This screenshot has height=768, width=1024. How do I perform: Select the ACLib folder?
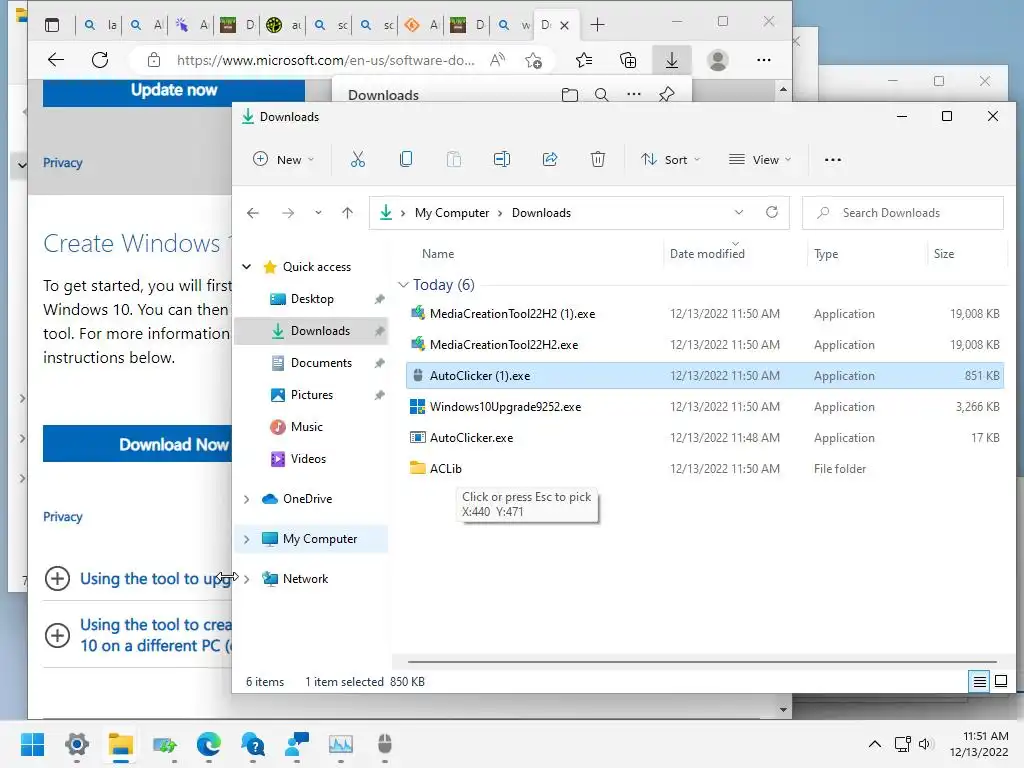click(x=704, y=468)
